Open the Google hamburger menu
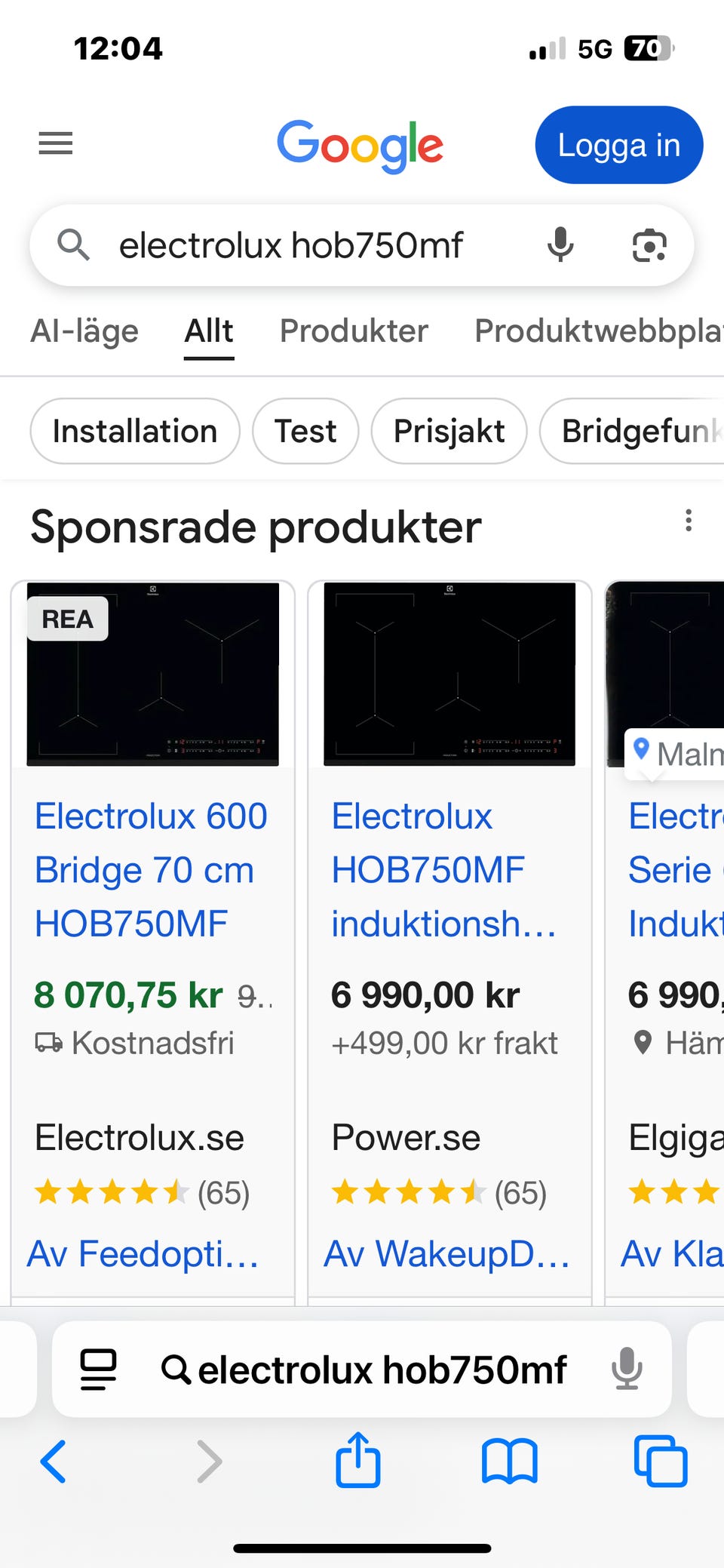The width and height of the screenshot is (724, 1568). pyautogui.click(x=56, y=143)
